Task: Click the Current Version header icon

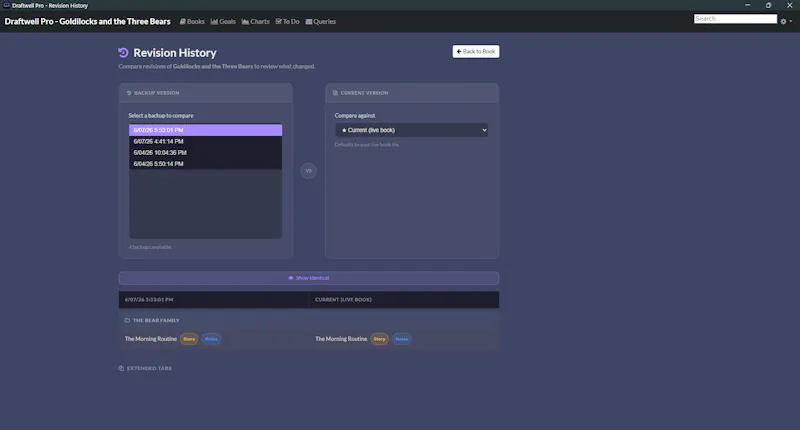Action: click(335, 93)
